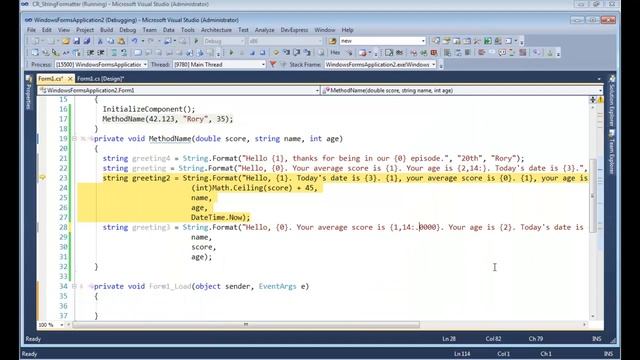Click the red flag threads icon

(273, 64)
